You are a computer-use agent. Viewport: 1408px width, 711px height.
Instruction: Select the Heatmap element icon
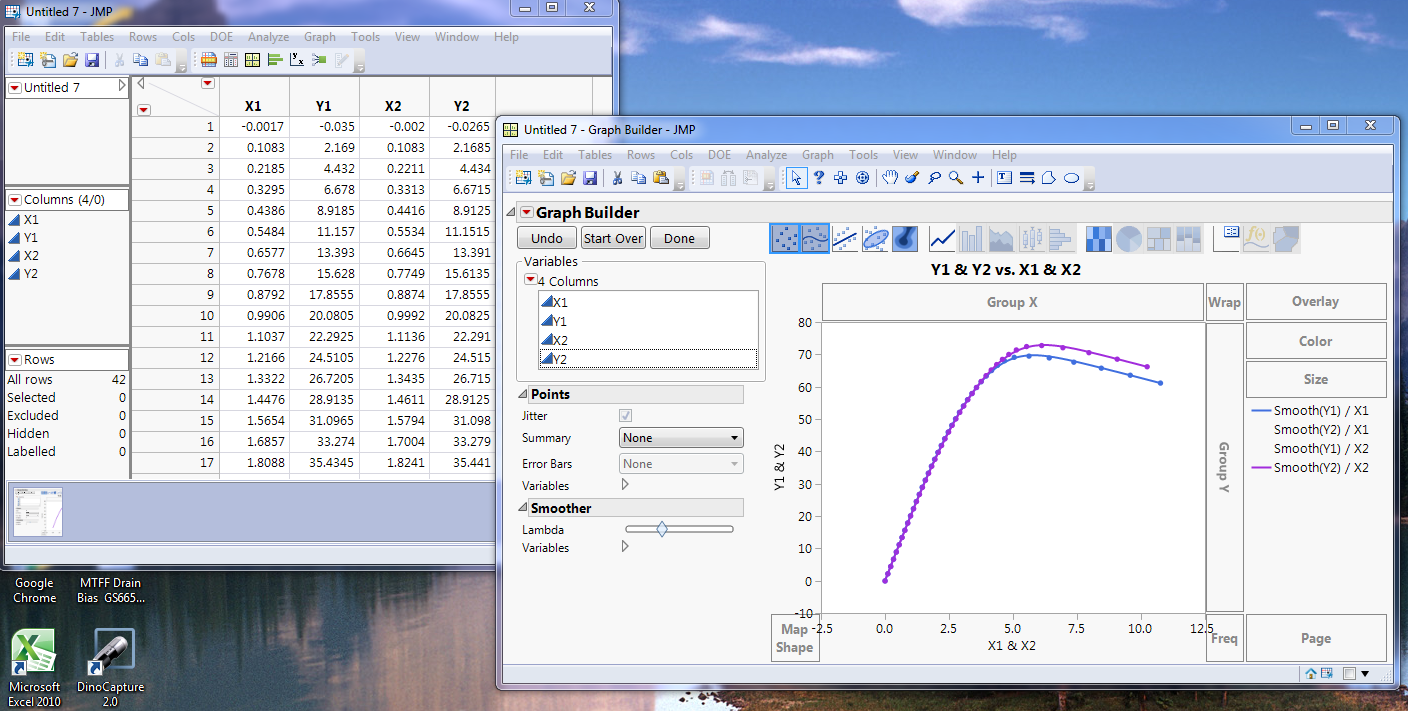pyautogui.click(x=1098, y=239)
